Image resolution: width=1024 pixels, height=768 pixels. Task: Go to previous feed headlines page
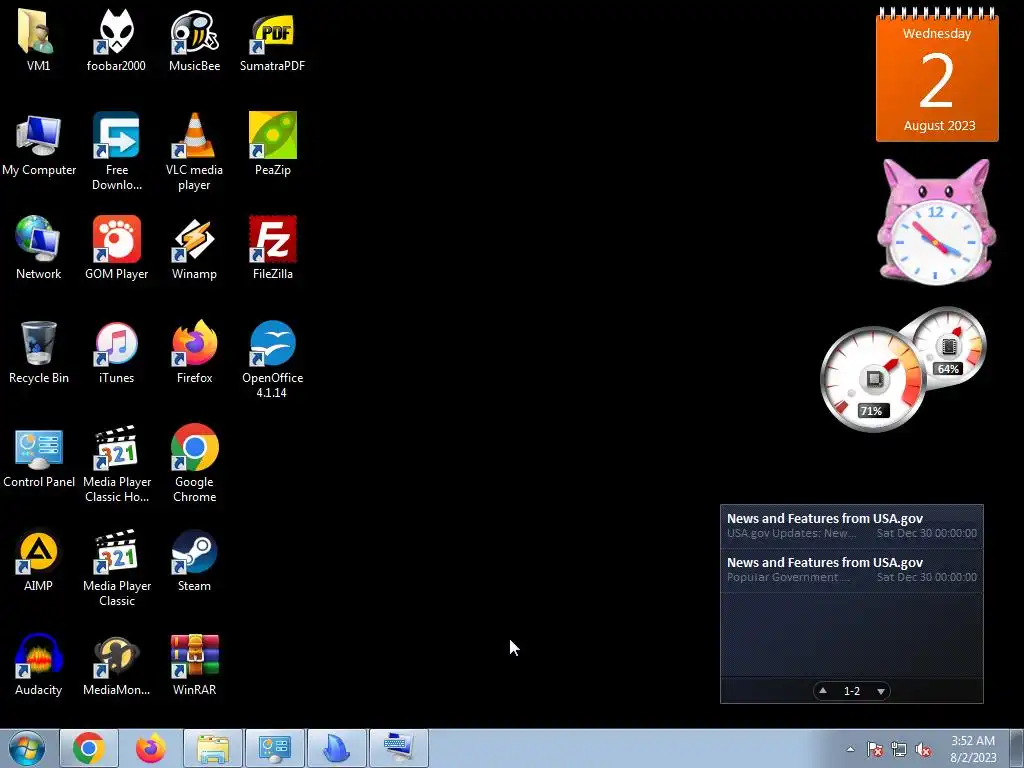tap(823, 690)
